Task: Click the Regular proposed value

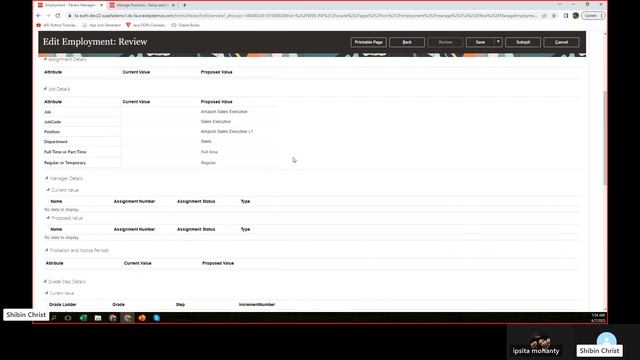Action: click(x=208, y=162)
